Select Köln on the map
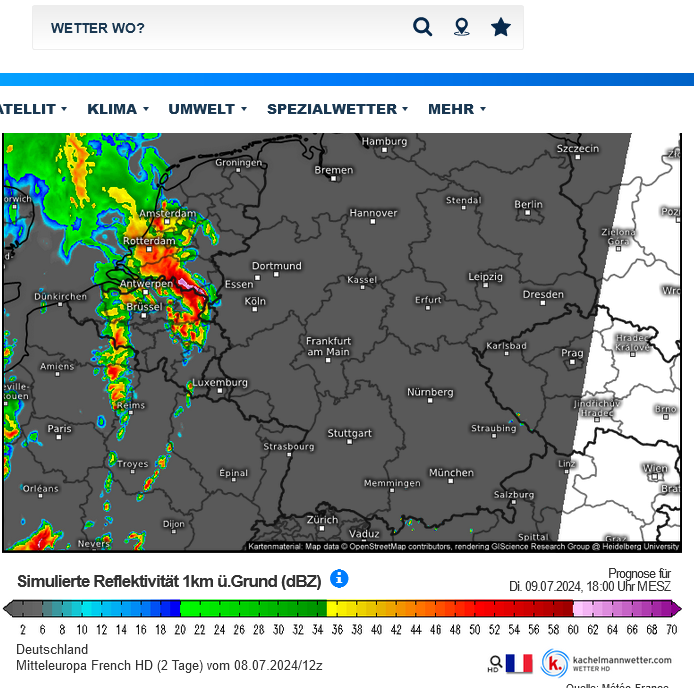 (x=255, y=301)
